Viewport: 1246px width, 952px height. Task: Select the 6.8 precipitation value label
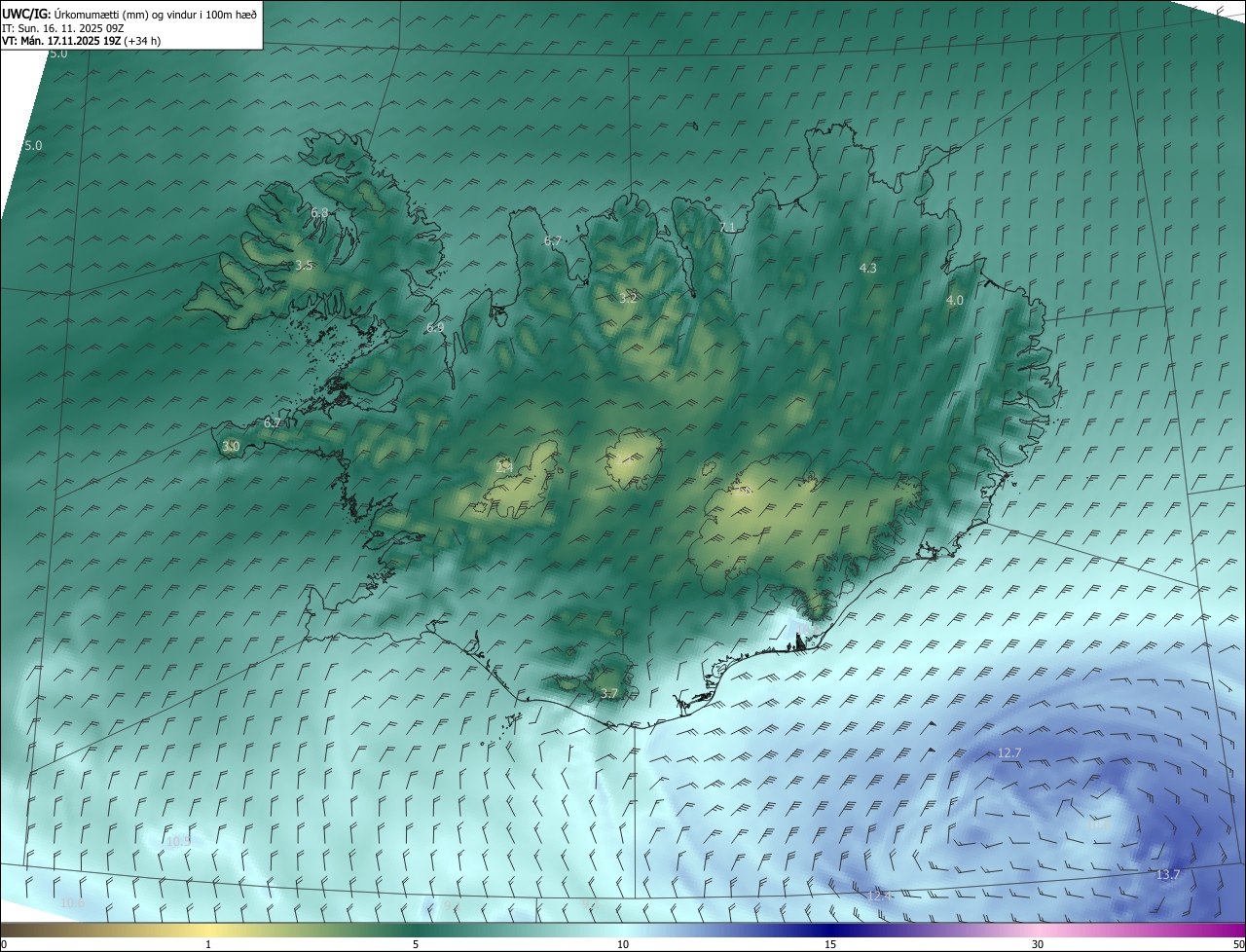point(319,212)
